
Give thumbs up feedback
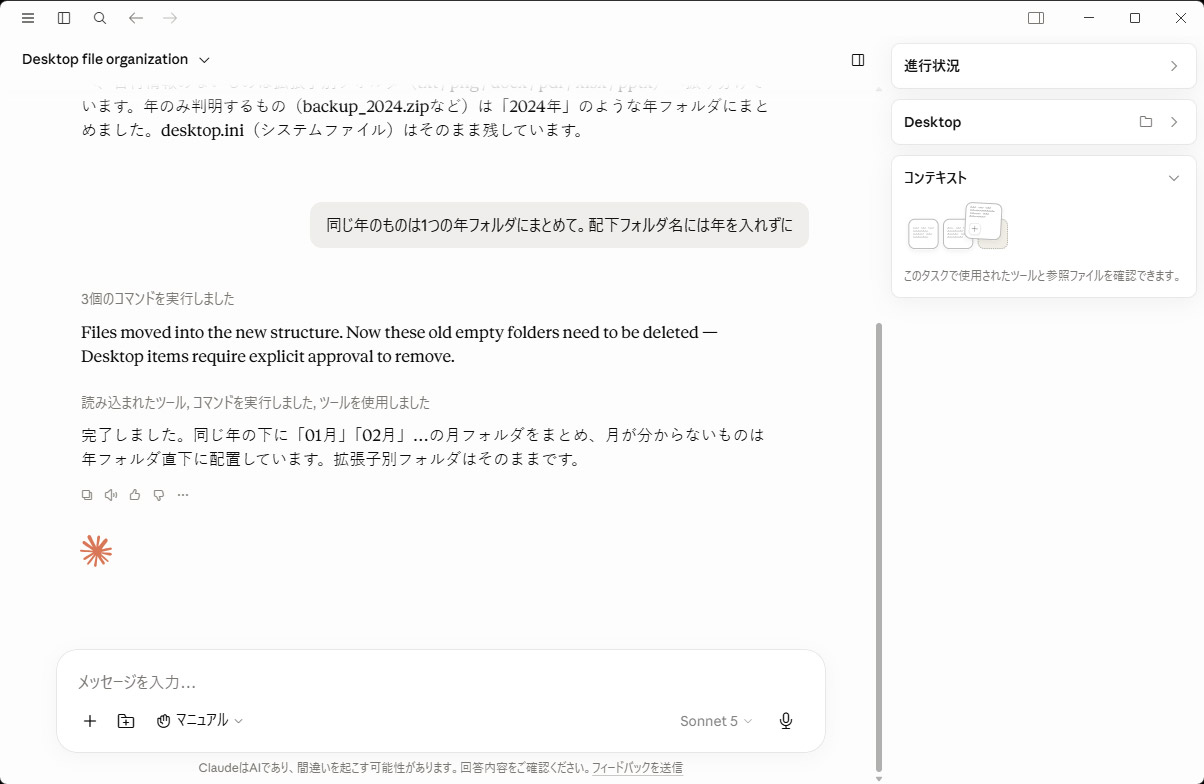(135, 495)
